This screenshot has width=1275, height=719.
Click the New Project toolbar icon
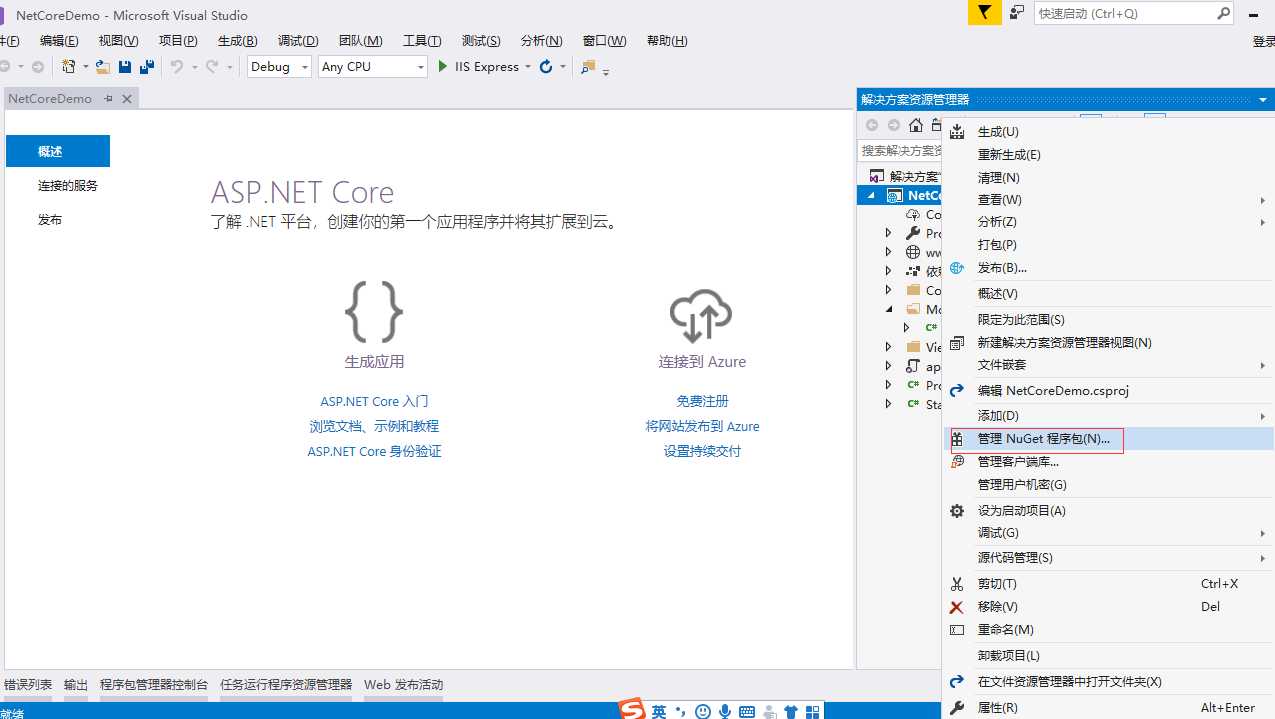tap(69, 67)
